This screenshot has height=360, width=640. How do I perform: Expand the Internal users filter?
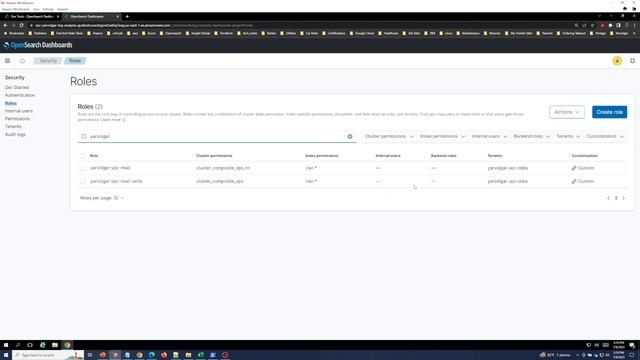click(489, 136)
